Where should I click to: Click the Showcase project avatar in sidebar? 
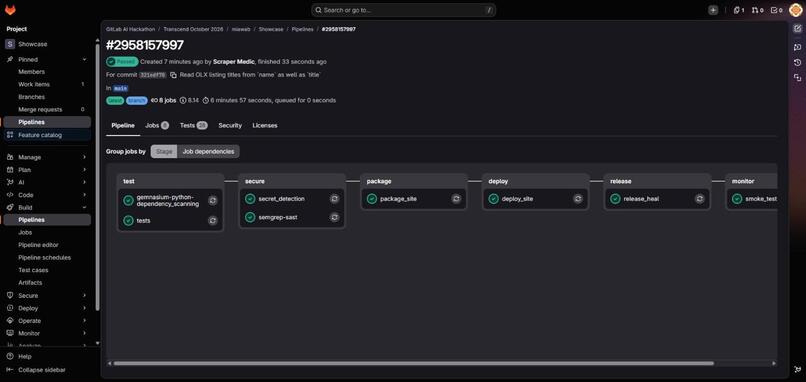(x=10, y=44)
